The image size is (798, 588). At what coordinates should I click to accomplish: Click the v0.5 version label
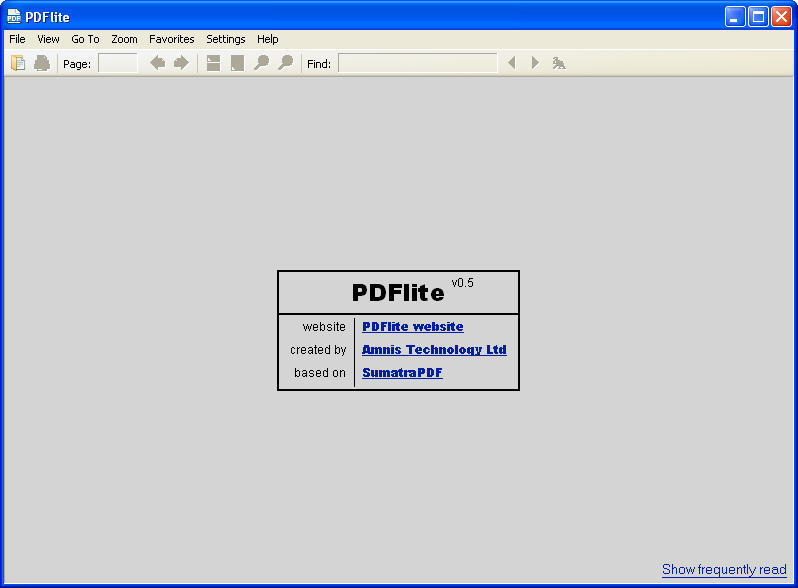pos(462,283)
